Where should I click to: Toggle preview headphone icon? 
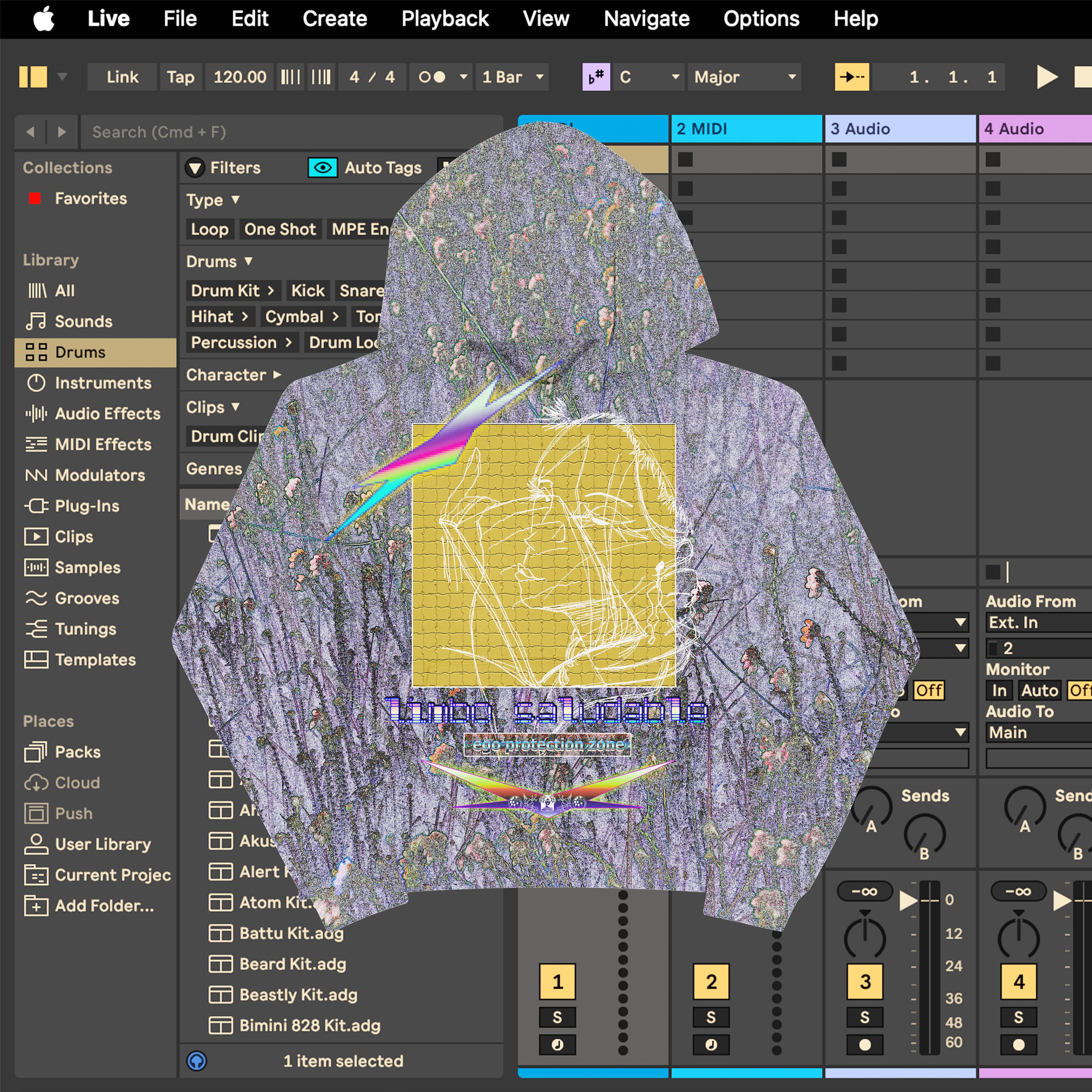pos(197,1061)
